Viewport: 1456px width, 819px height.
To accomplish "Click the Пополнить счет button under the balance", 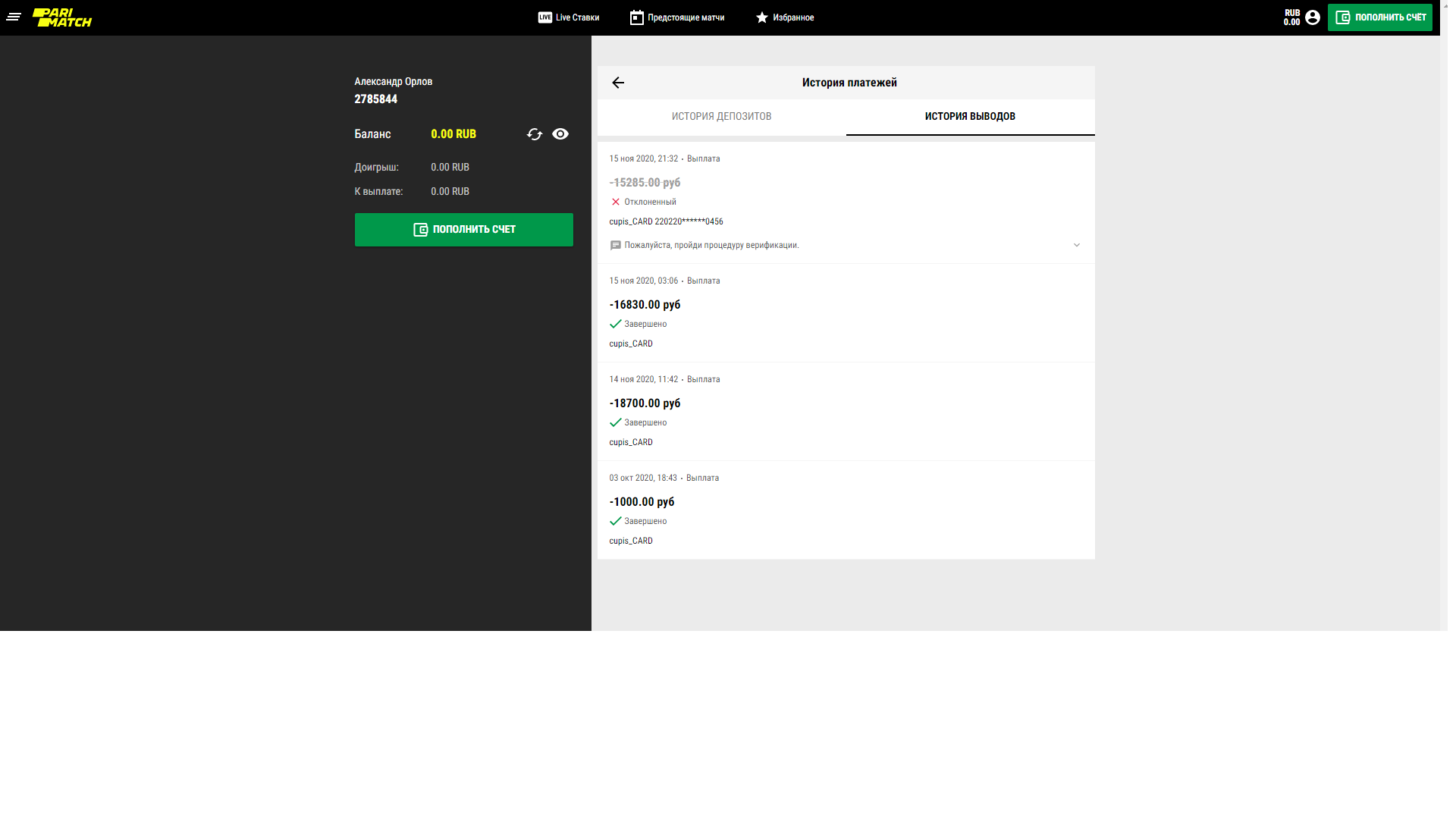I will (x=463, y=230).
